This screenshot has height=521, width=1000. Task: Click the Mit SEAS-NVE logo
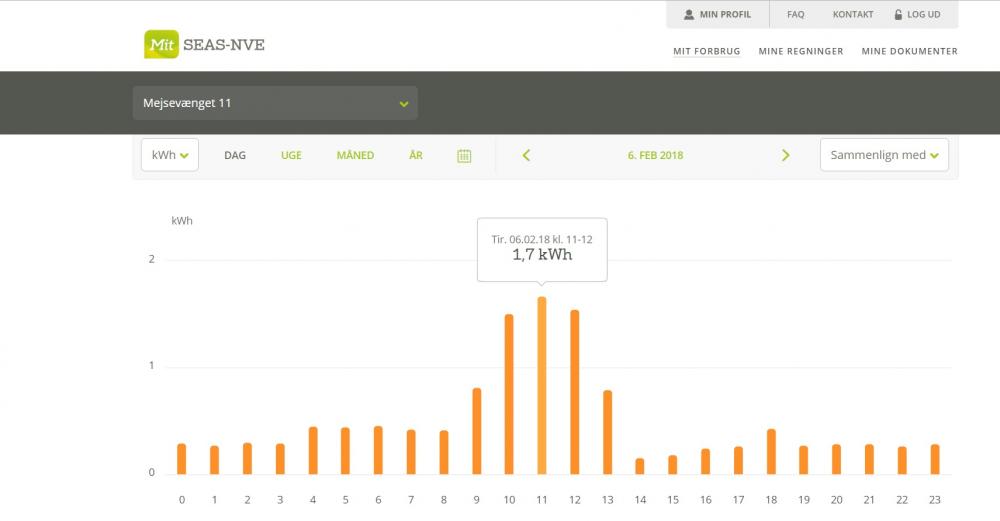click(x=204, y=44)
